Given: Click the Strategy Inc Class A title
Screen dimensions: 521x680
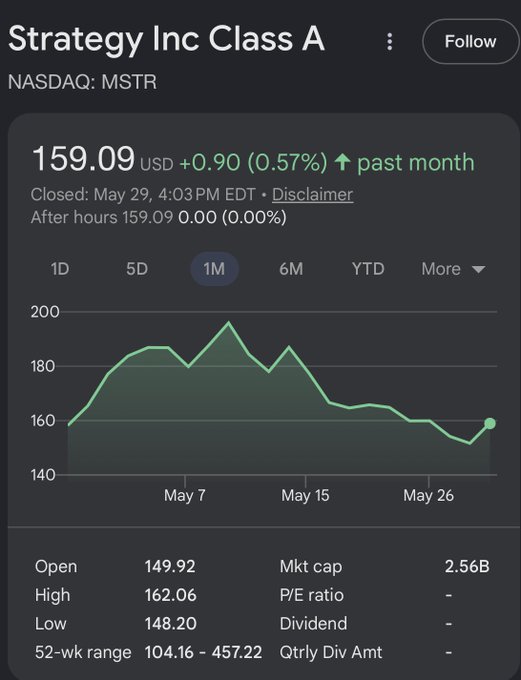Looking at the screenshot, I should pyautogui.click(x=166, y=39).
